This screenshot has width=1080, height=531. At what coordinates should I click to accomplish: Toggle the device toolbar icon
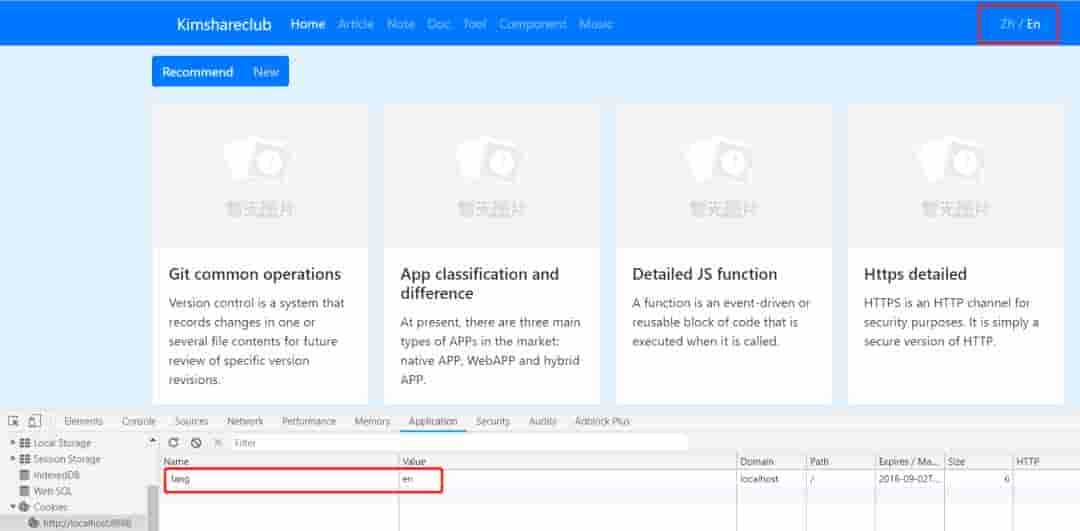pos(34,421)
